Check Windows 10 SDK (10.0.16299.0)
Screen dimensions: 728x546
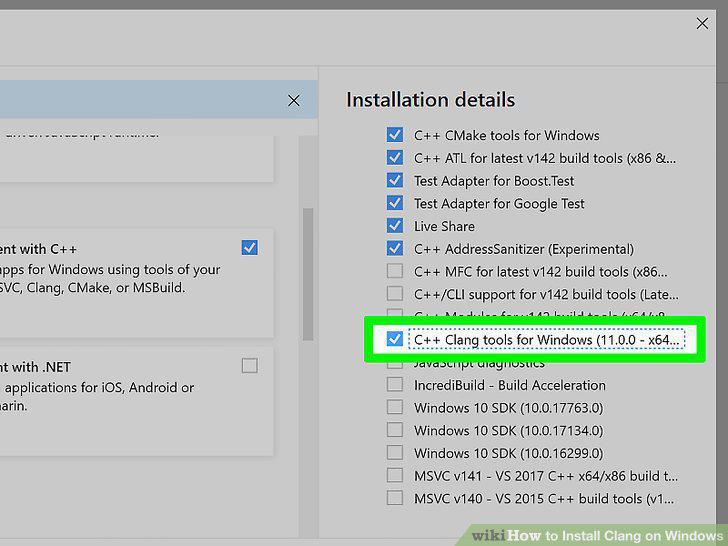[x=395, y=453]
